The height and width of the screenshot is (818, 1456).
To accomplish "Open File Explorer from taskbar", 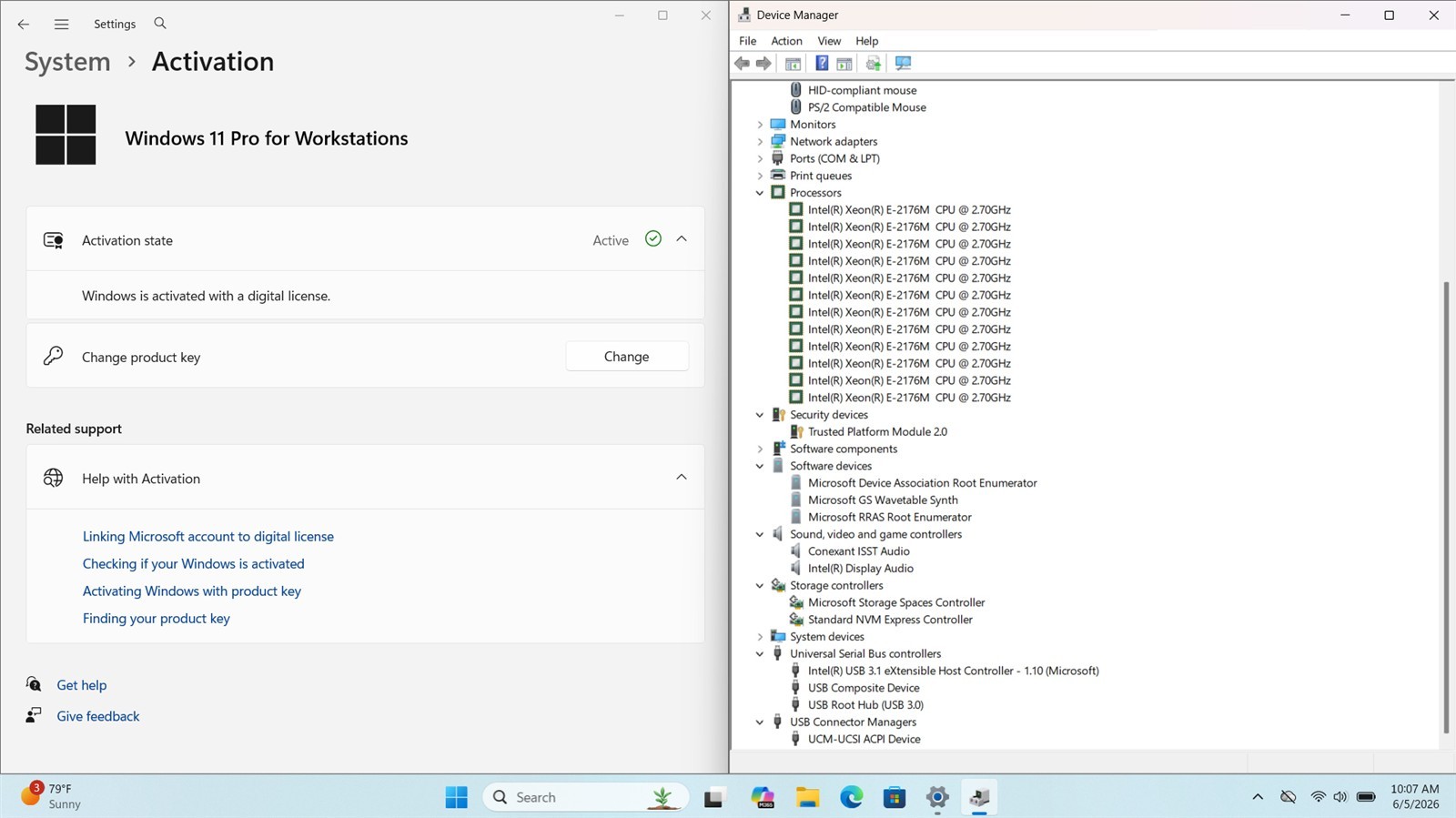I will click(x=807, y=797).
